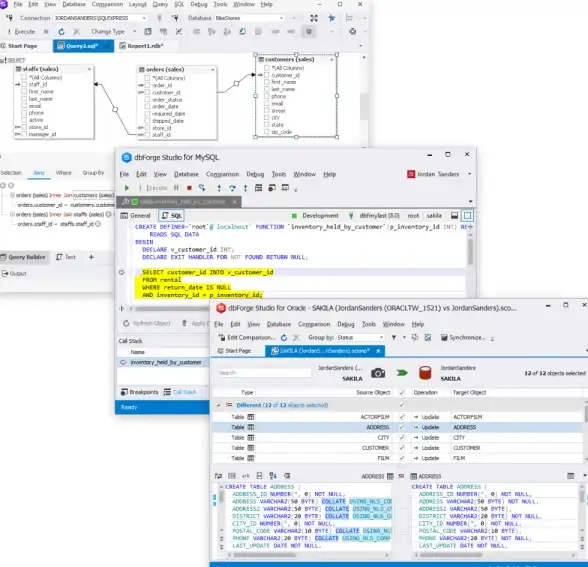Open Debug menu in Oracle window
This screenshot has height=567, width=588.
pyautogui.click(x=345, y=324)
